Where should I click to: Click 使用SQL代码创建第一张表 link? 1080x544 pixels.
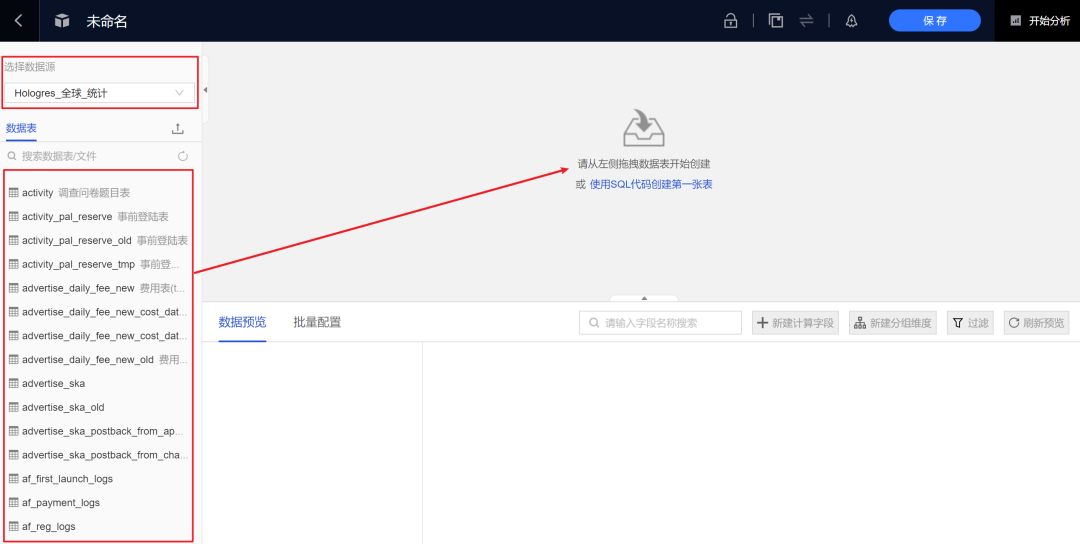coord(651,185)
